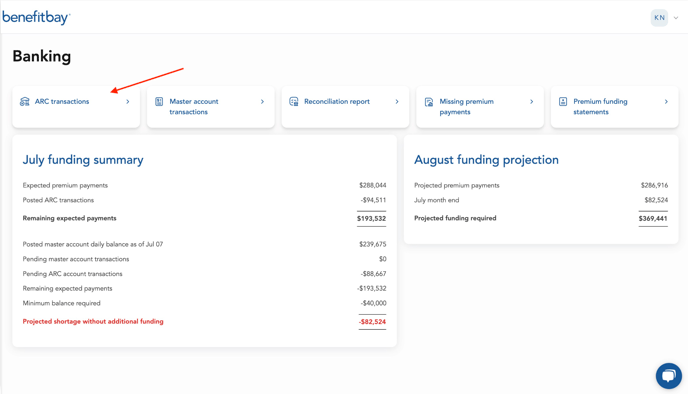
Task: Go to the Reconciliation report label
Action: coord(337,101)
